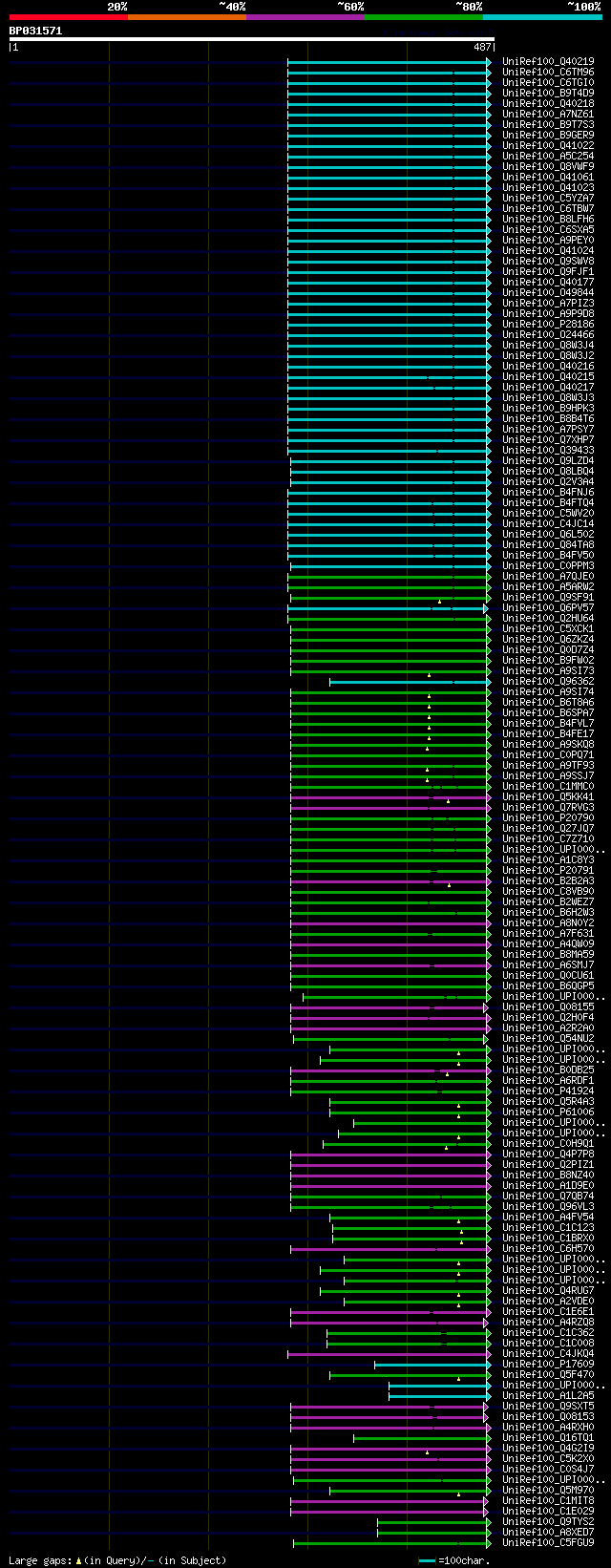611x1568 pixels.
Task: Select the label UniRef100_B6SPA7
Action: (x=548, y=713)
